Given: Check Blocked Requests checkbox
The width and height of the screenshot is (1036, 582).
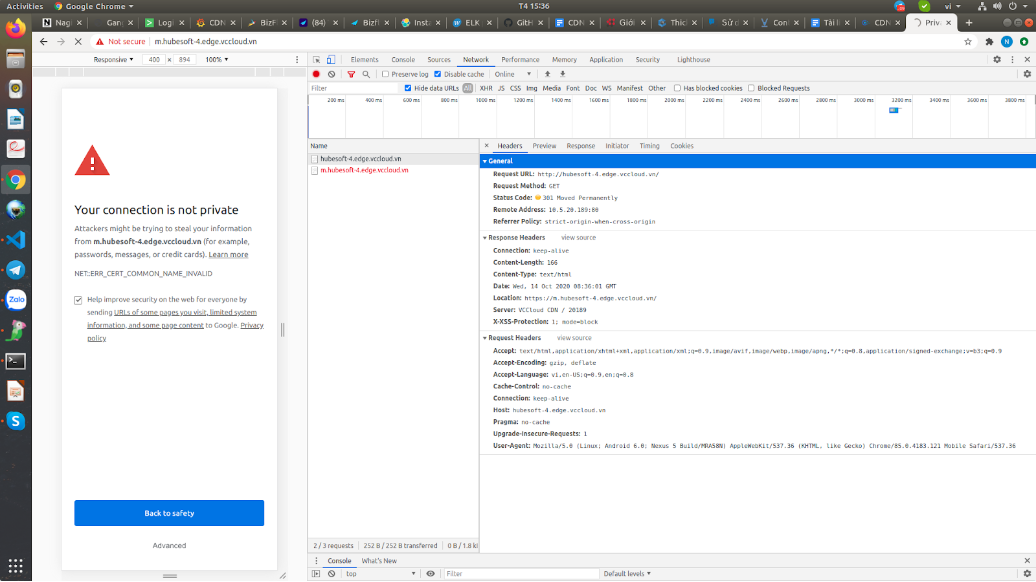Looking at the screenshot, I should (751, 88).
